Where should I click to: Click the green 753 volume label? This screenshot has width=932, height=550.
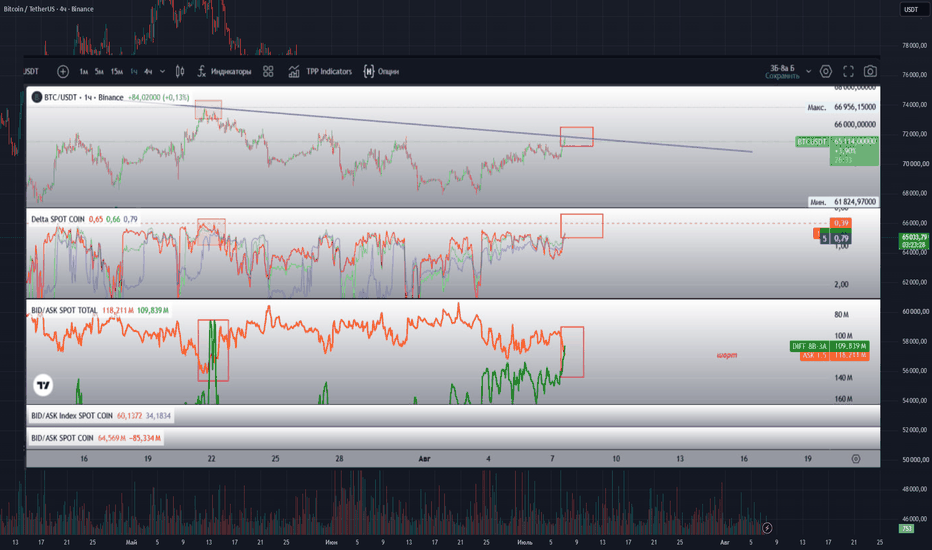pos(906,529)
